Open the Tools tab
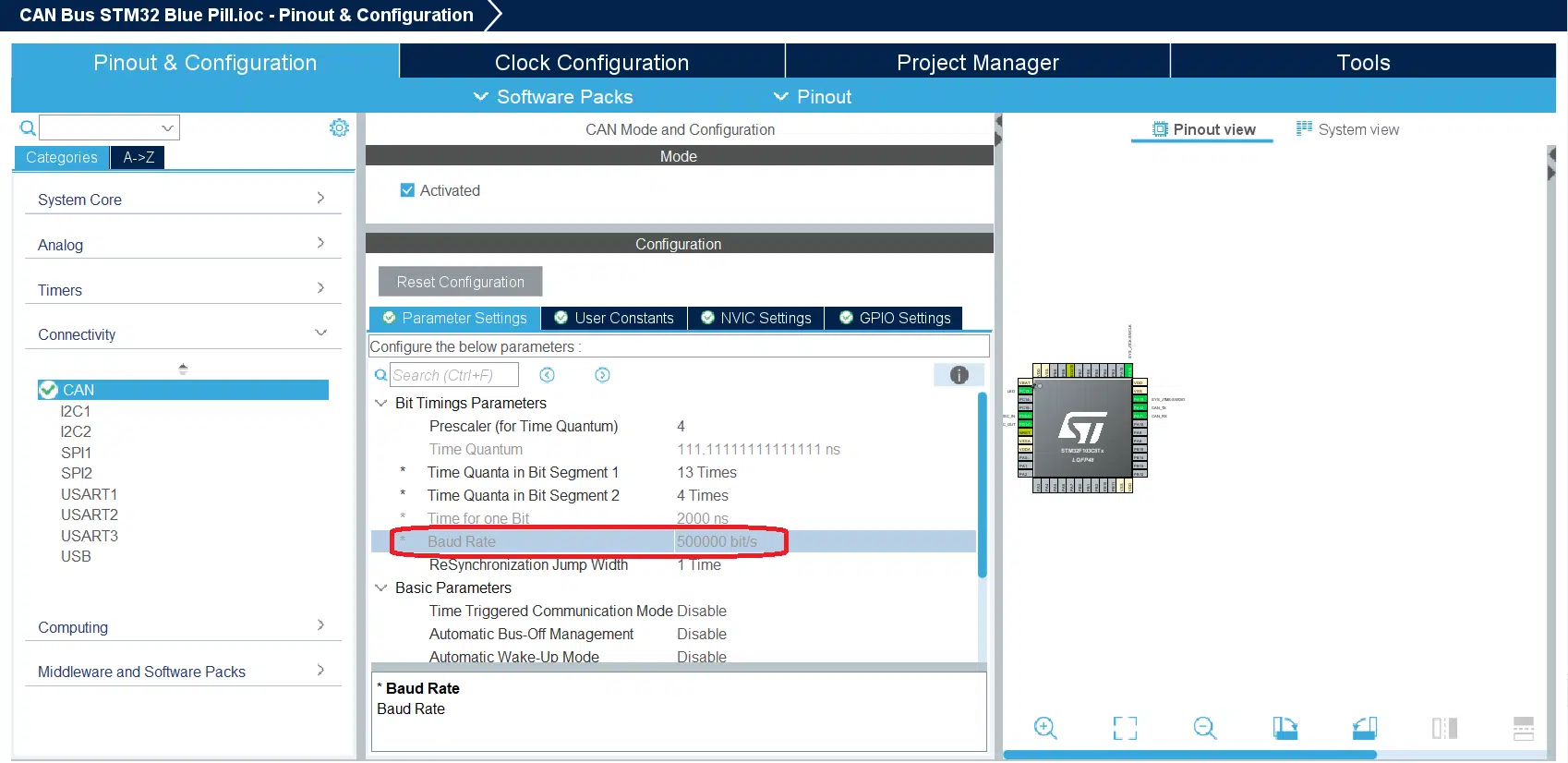This screenshot has height=763, width=1568. click(x=1363, y=62)
